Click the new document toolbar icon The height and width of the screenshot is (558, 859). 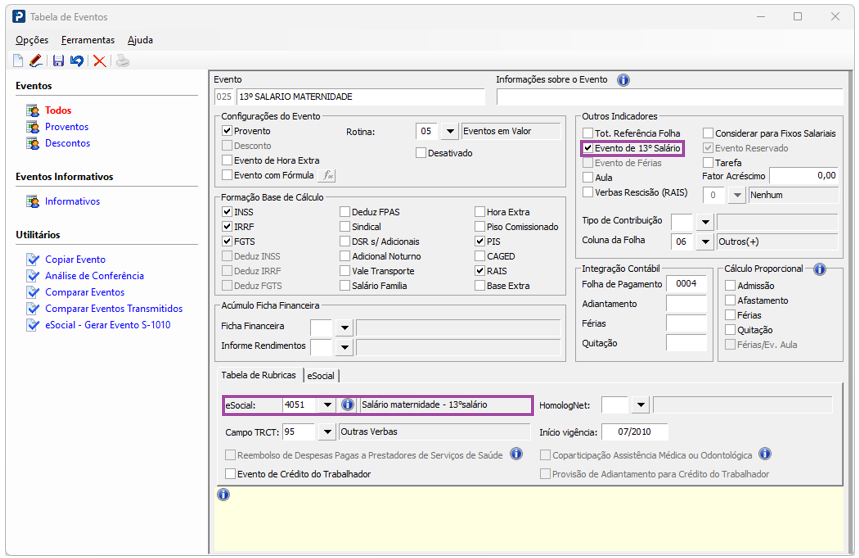tap(18, 61)
